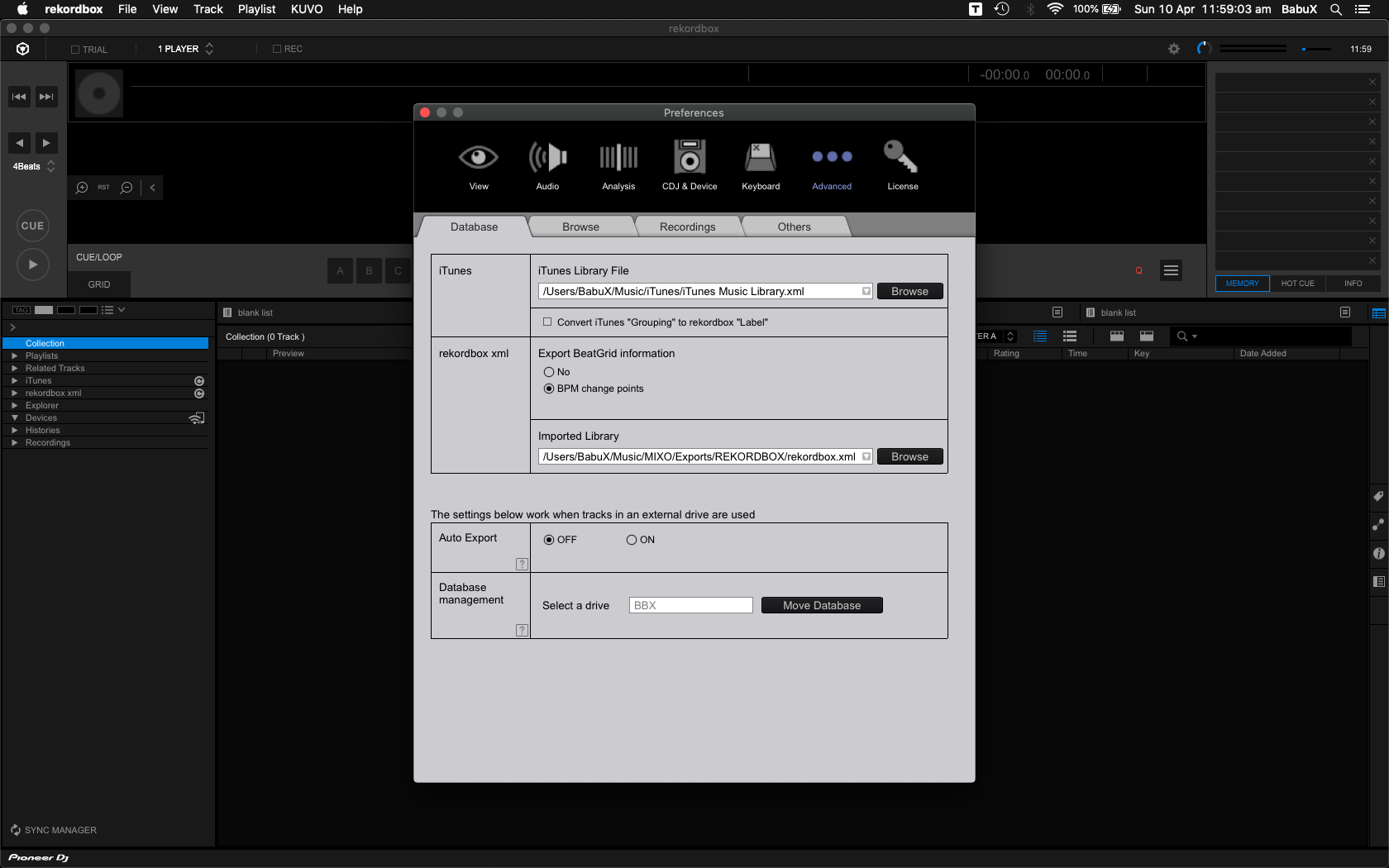This screenshot has height=868, width=1389.
Task: Click Browse for Imported Library
Action: (x=909, y=457)
